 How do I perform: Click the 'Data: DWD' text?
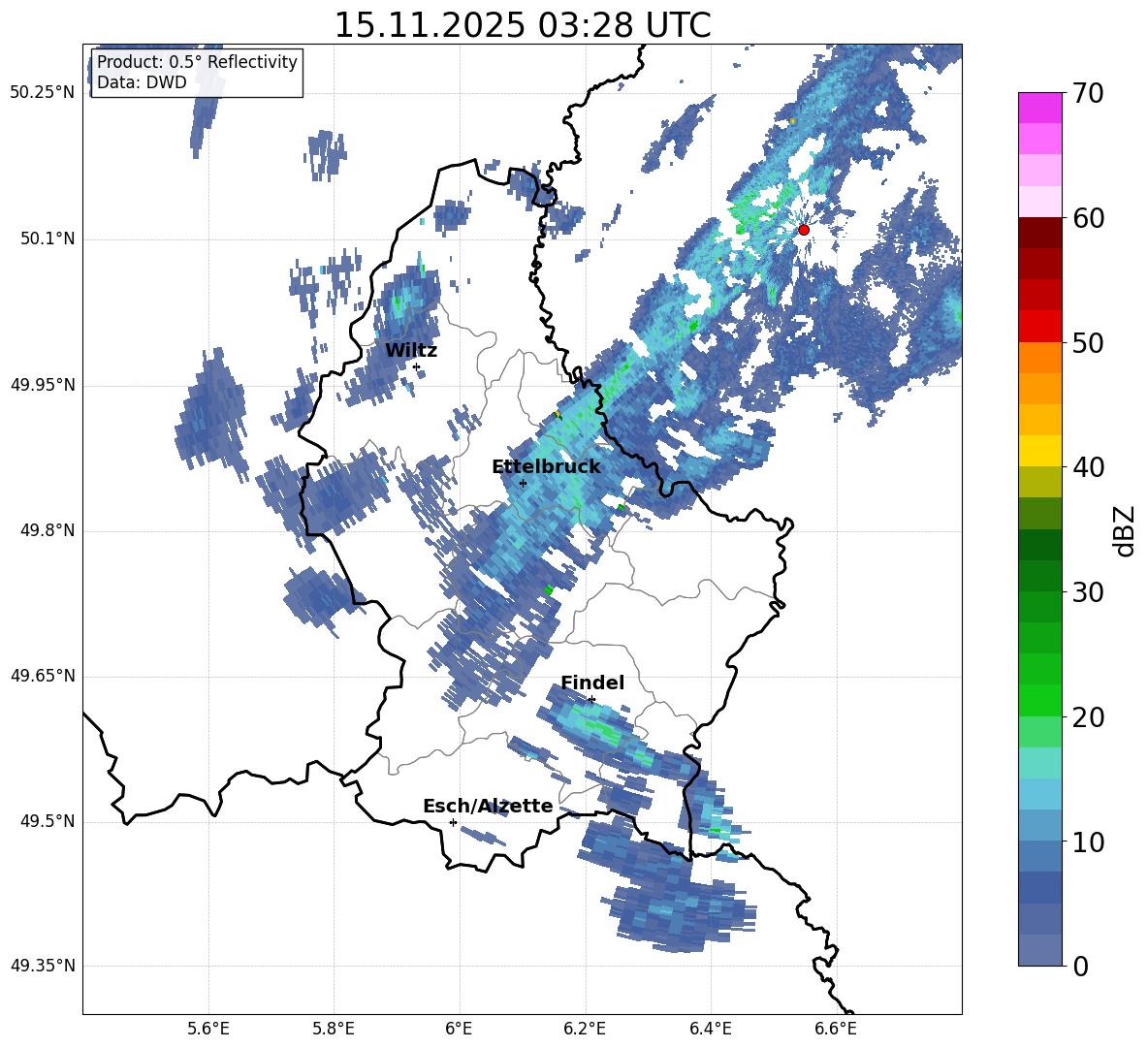tap(142, 82)
